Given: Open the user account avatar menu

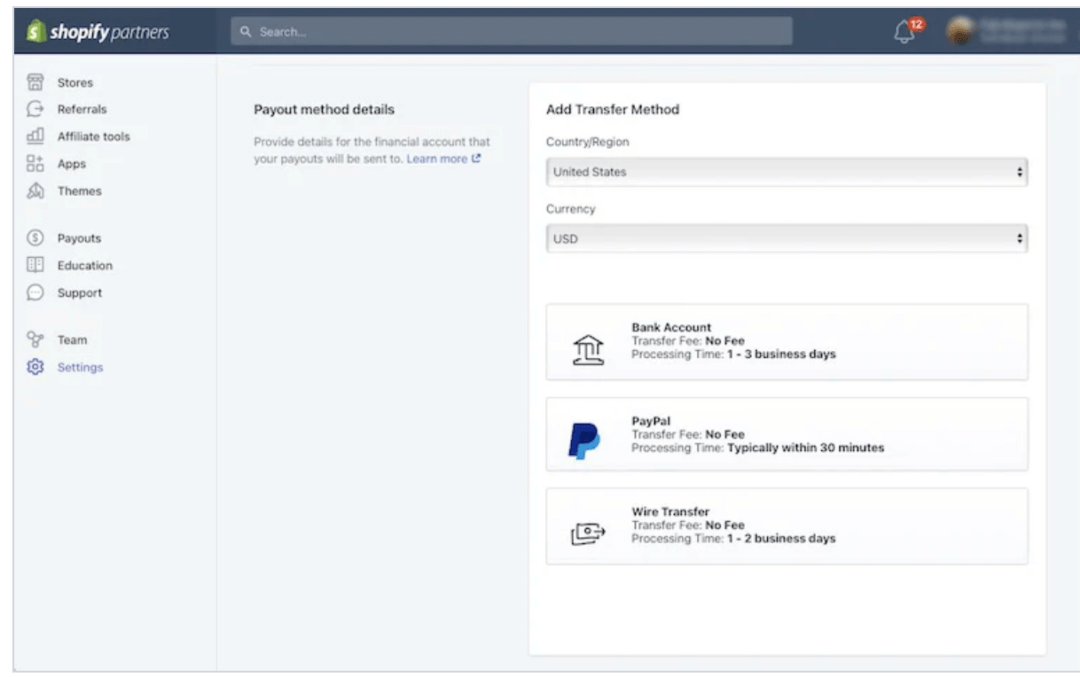Looking at the screenshot, I should (961, 32).
